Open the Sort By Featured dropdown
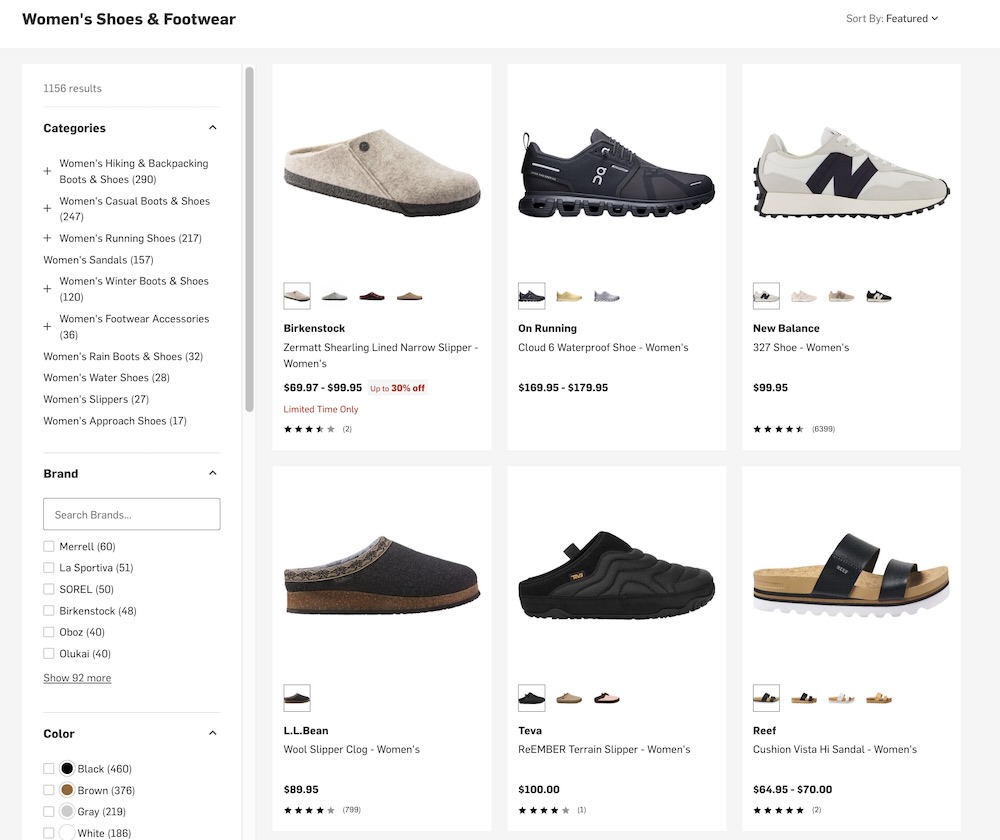This screenshot has width=1000, height=840. (892, 18)
